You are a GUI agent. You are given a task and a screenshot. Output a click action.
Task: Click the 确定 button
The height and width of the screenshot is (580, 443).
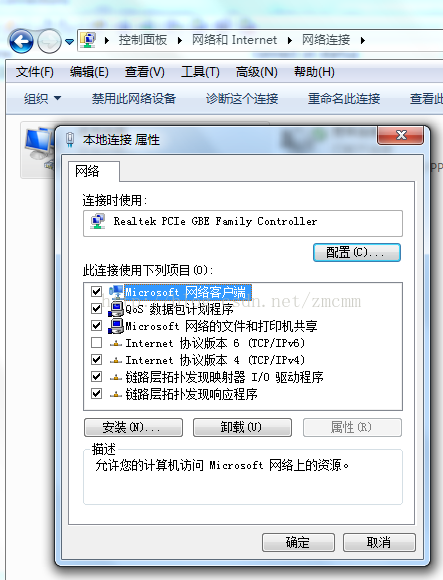coord(298,542)
